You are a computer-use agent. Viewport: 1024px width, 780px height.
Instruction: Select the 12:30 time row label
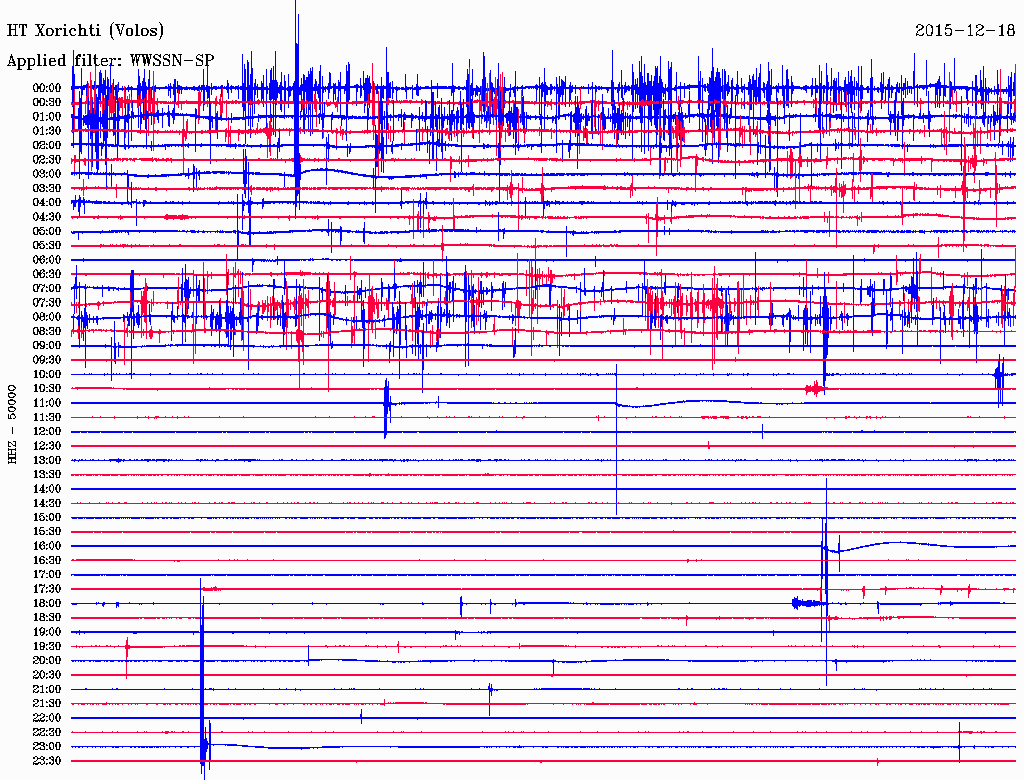47,446
